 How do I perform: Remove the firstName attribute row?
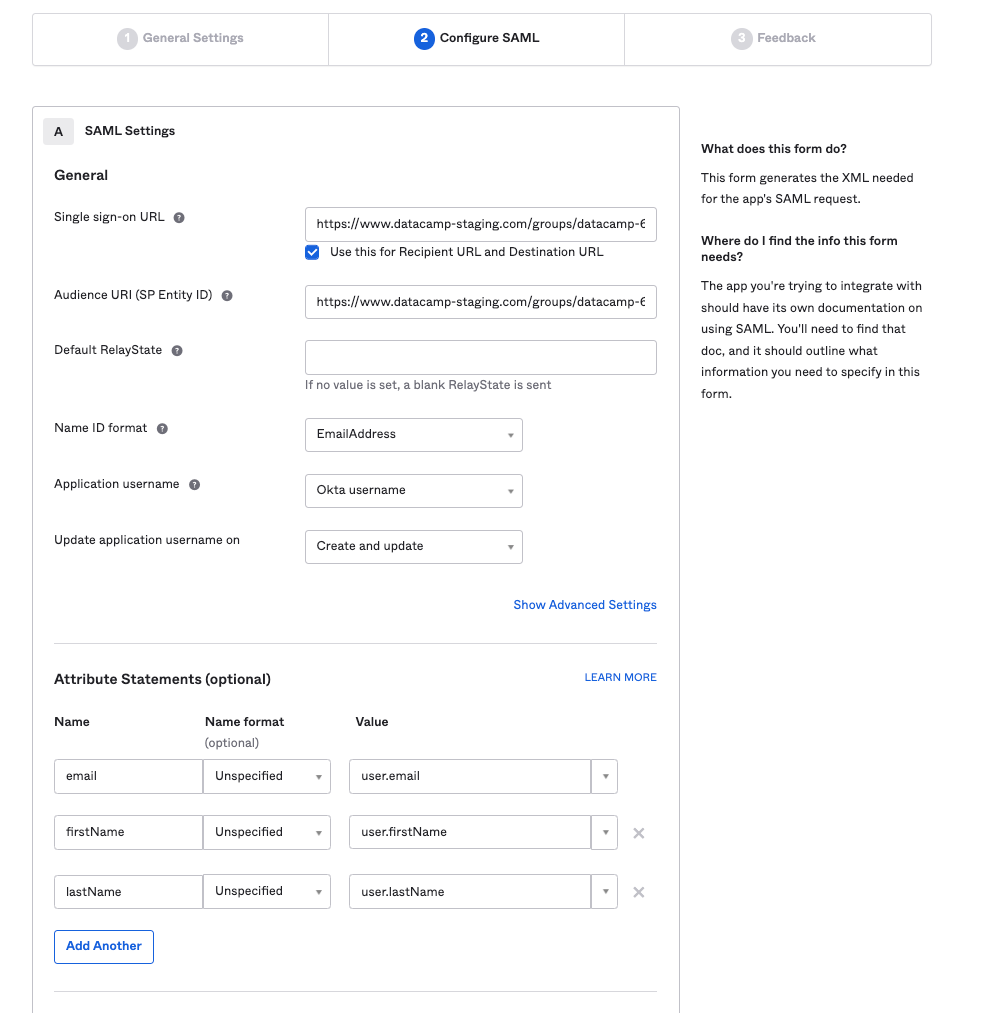tap(639, 833)
